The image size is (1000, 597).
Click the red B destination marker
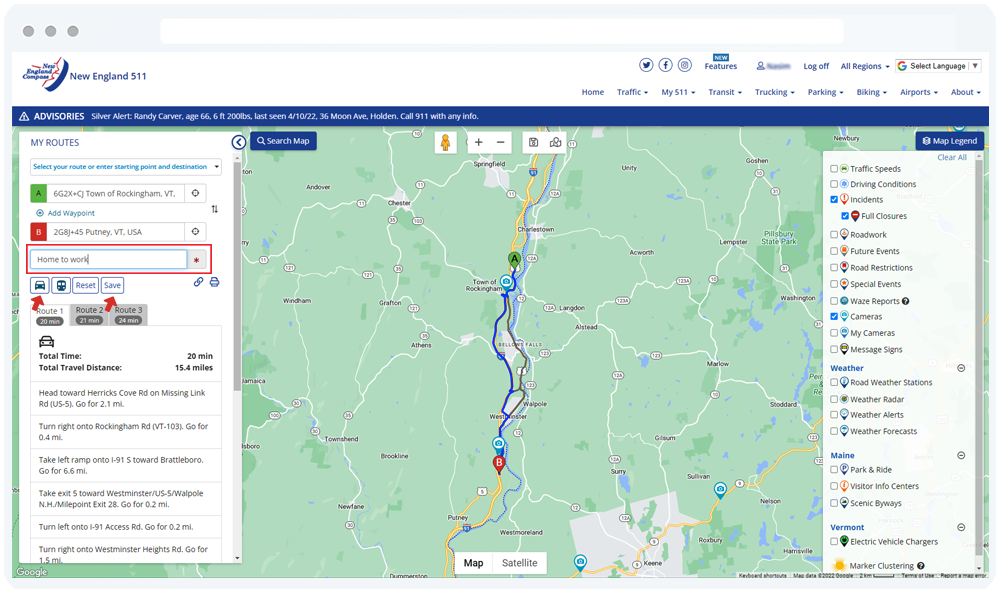(499, 464)
